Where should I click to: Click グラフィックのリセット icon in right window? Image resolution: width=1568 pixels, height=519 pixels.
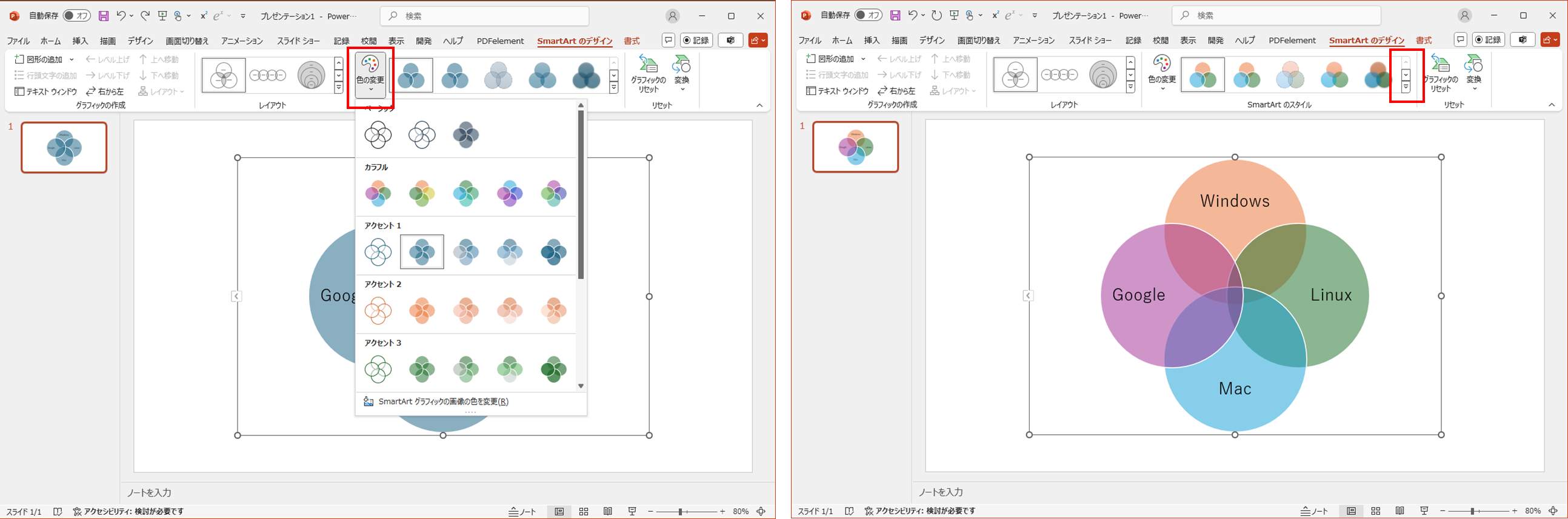(1440, 74)
